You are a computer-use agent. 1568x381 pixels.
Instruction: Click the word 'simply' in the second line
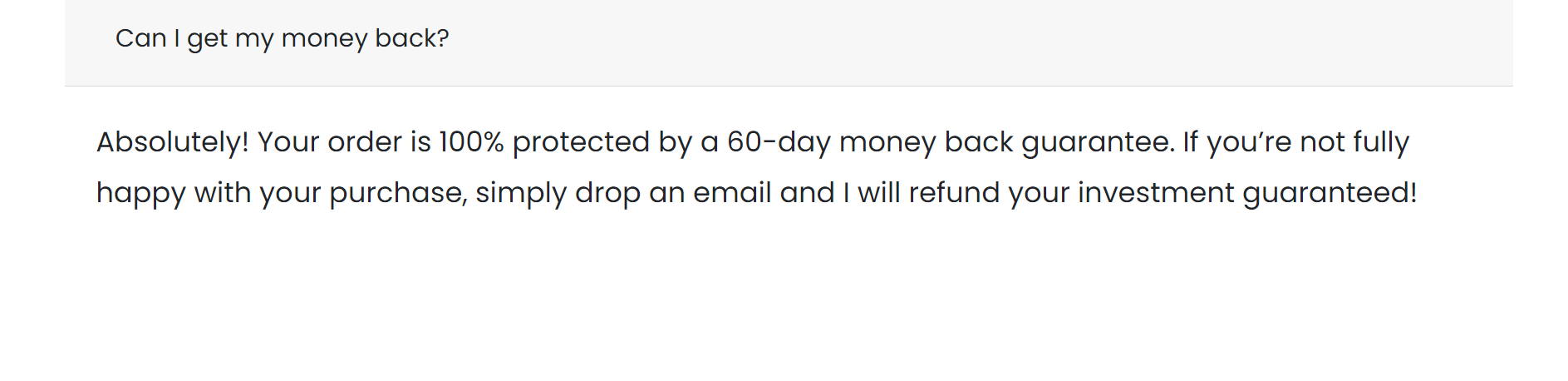tap(521, 193)
